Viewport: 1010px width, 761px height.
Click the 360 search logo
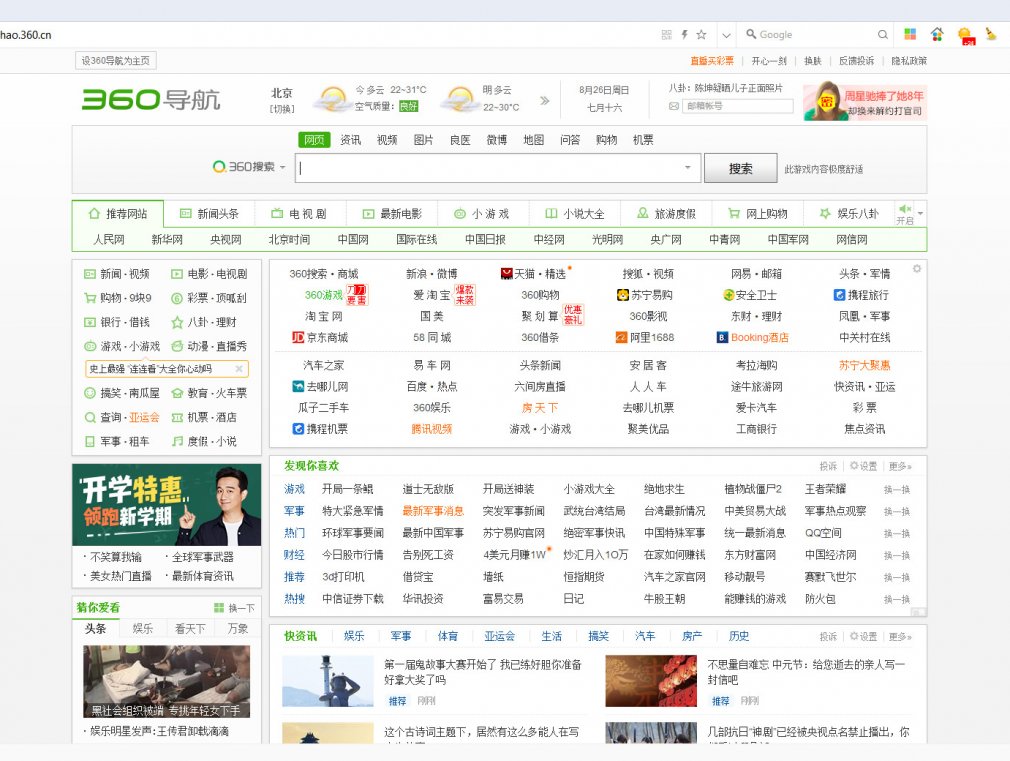[x=243, y=167]
